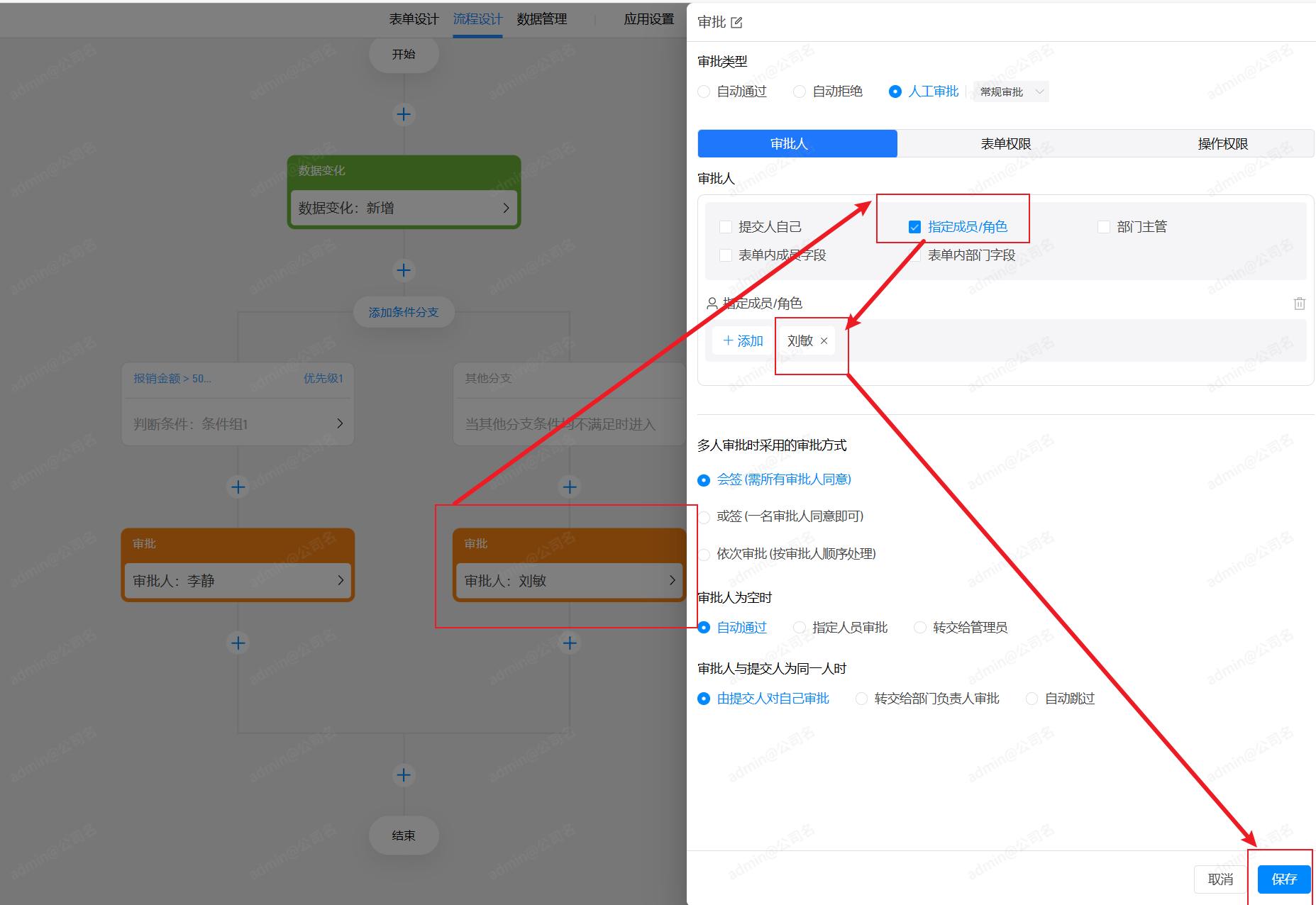Image resolution: width=1316 pixels, height=905 pixels.
Task: Click plus icon below 审批人：刘敏 node
Action: click(570, 643)
